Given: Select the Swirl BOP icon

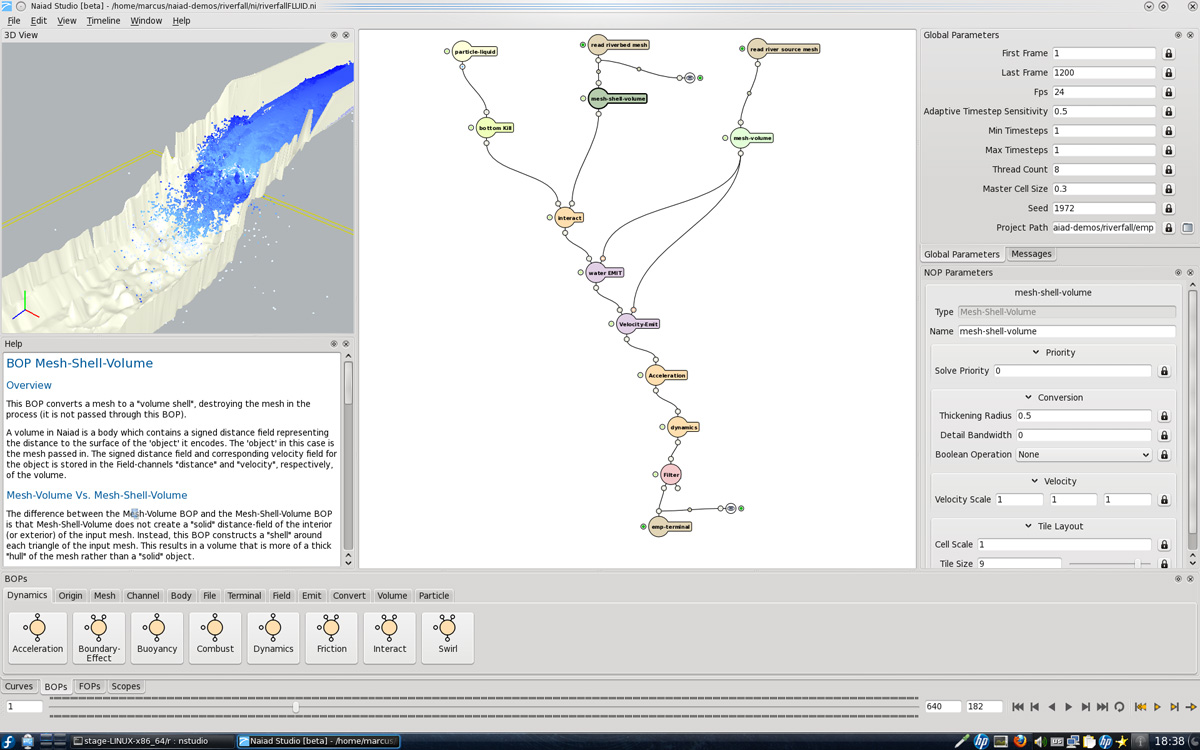Looking at the screenshot, I should [x=447, y=637].
